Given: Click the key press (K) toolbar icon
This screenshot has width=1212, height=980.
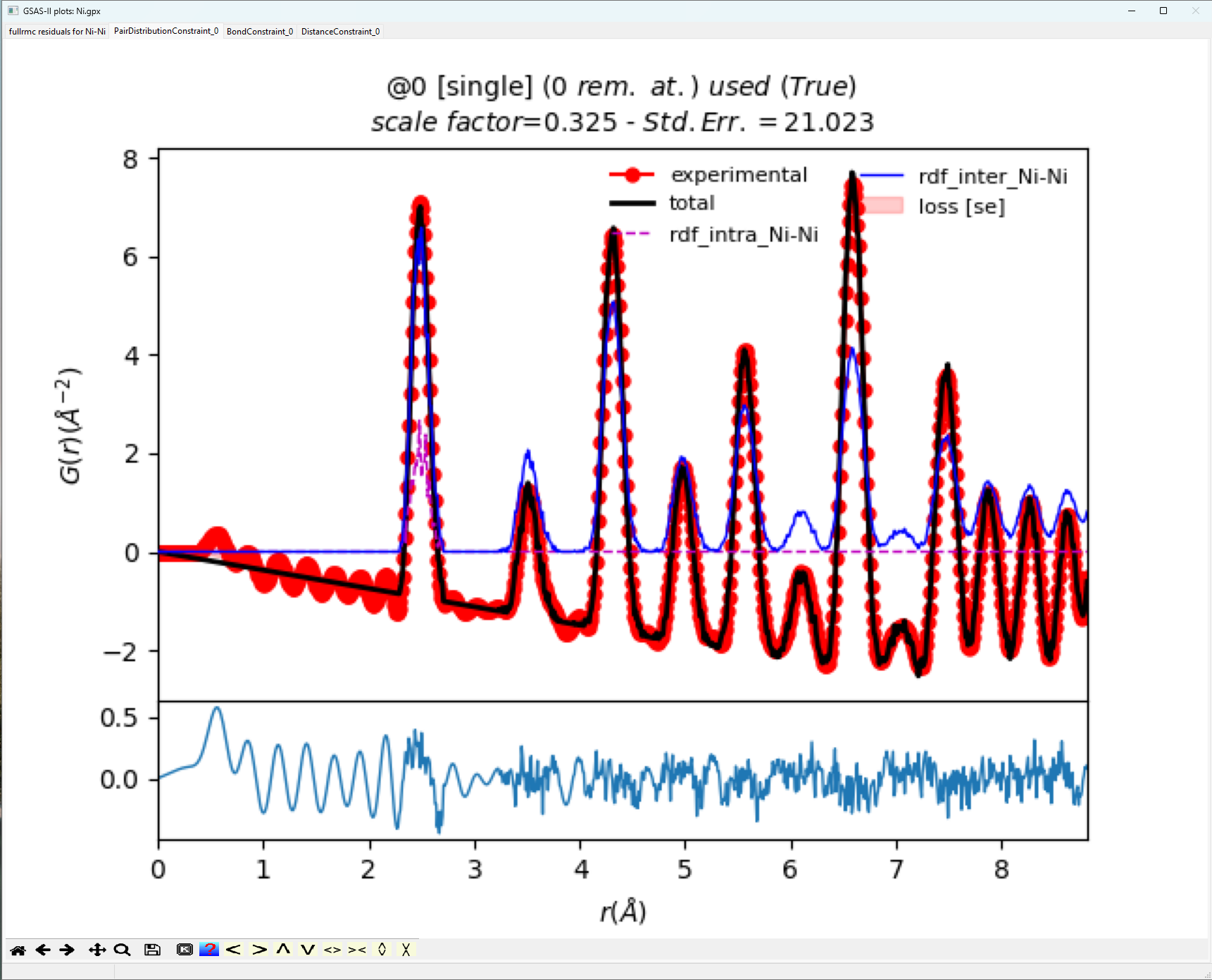Looking at the screenshot, I should coord(185,950).
